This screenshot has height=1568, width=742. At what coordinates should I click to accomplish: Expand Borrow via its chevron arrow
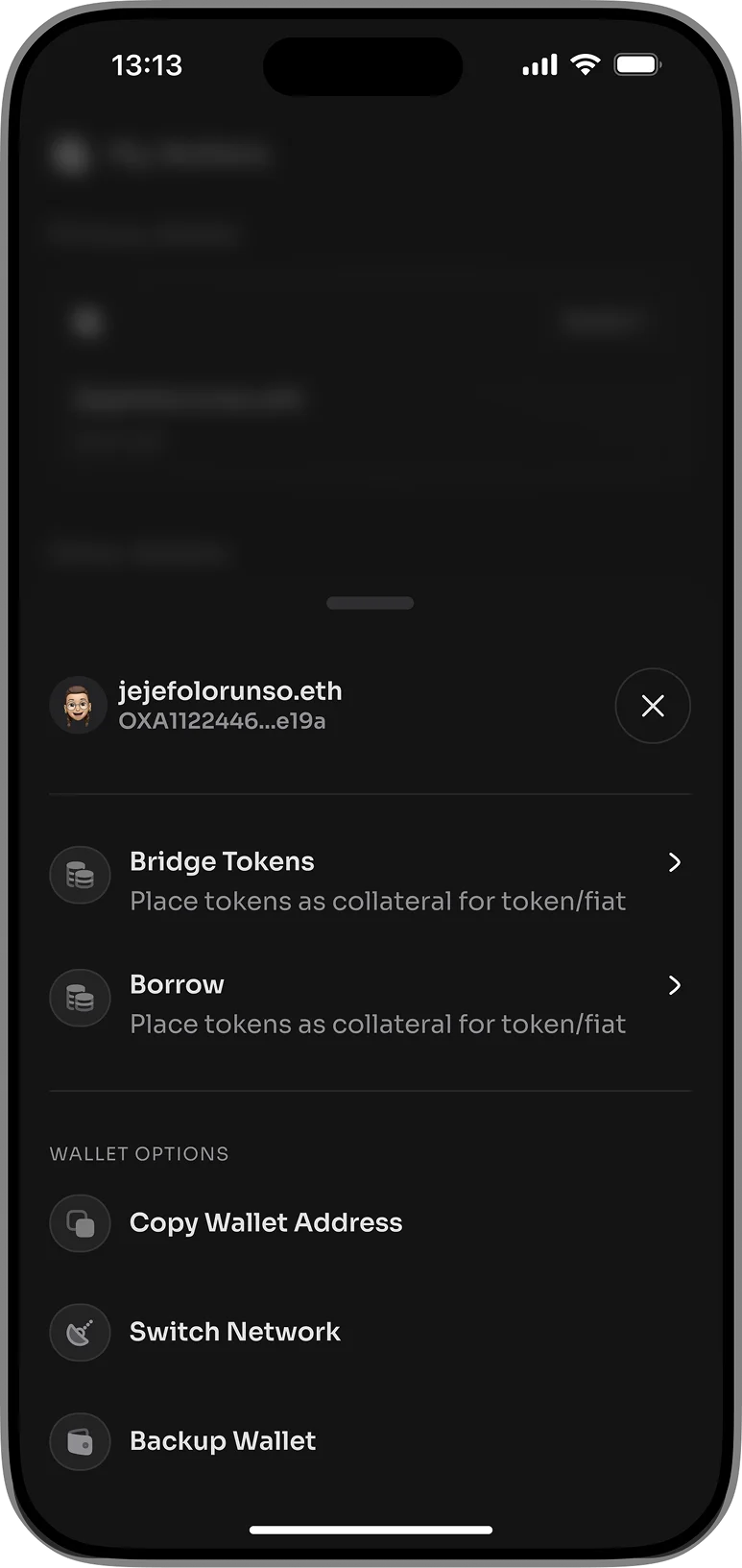675,985
